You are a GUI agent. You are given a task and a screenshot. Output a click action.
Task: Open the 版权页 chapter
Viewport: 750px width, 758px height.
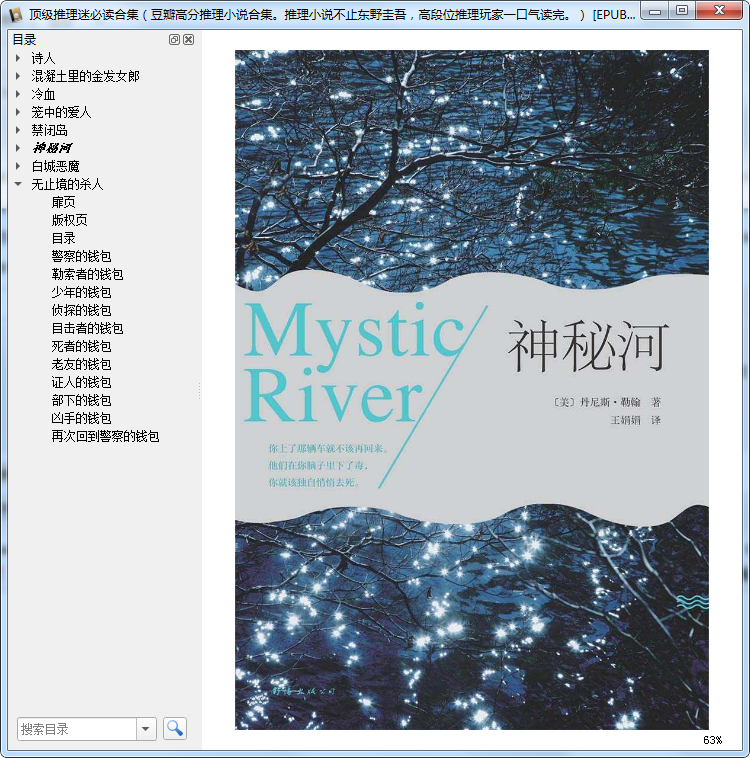(70, 220)
